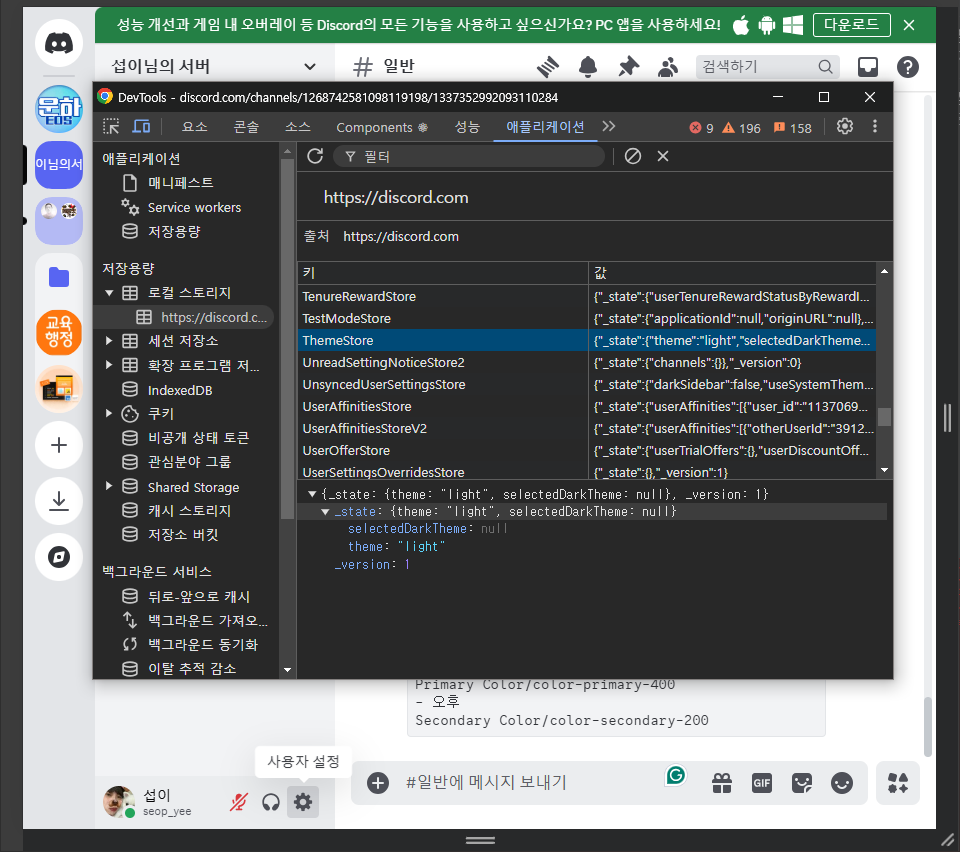Click warnings count badge showing 196
Image resolution: width=960 pixels, height=852 pixels.
pyautogui.click(x=741, y=128)
